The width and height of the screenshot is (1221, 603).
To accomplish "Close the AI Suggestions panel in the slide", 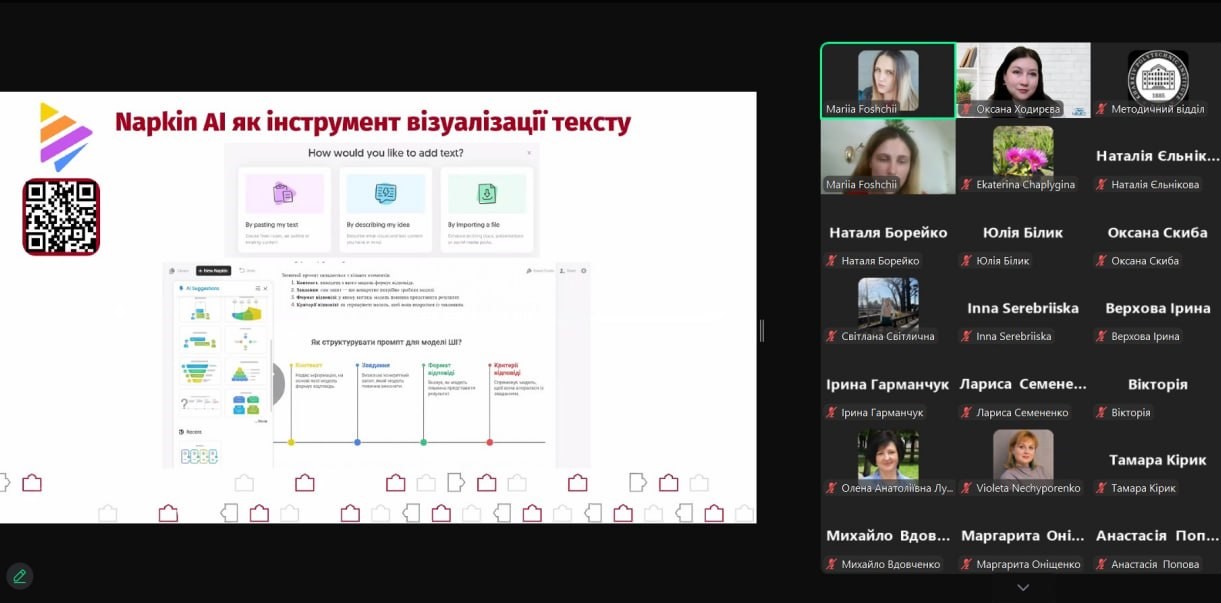I will point(265,288).
